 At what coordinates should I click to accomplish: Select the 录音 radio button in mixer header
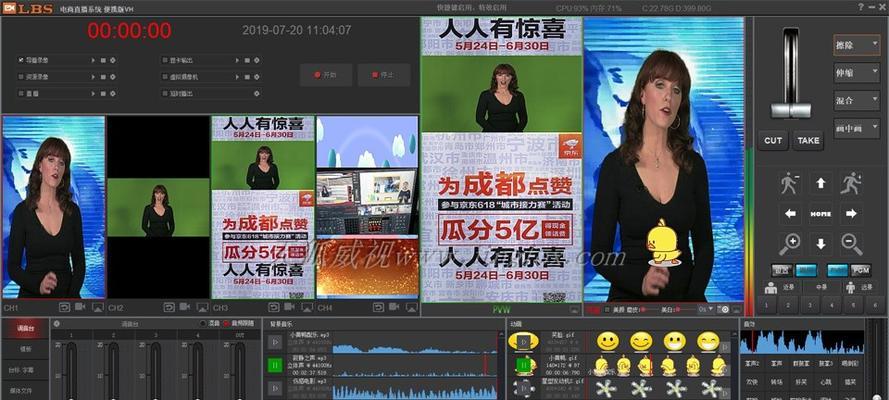tap(203, 324)
